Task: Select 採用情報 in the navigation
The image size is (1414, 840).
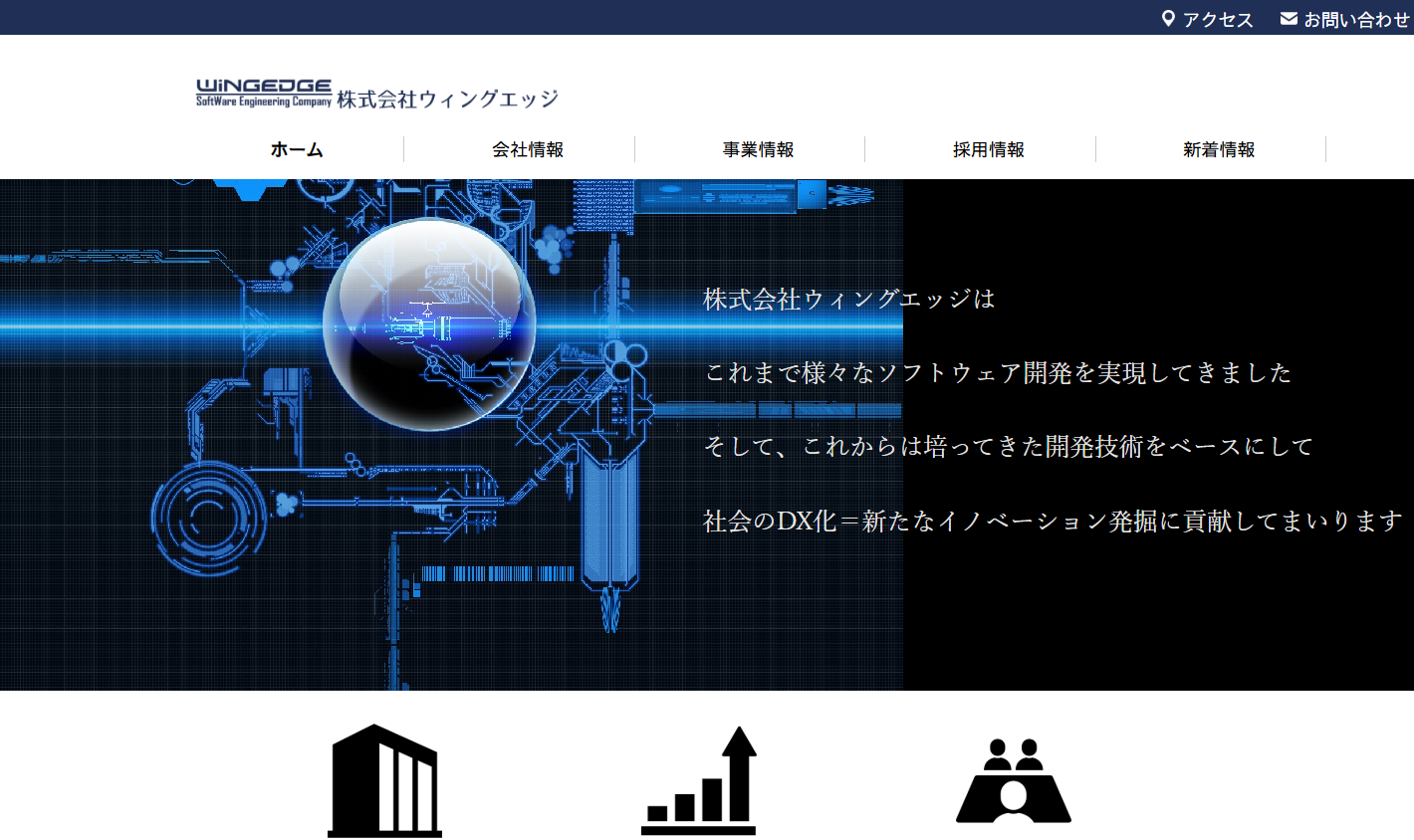Action: (988, 149)
